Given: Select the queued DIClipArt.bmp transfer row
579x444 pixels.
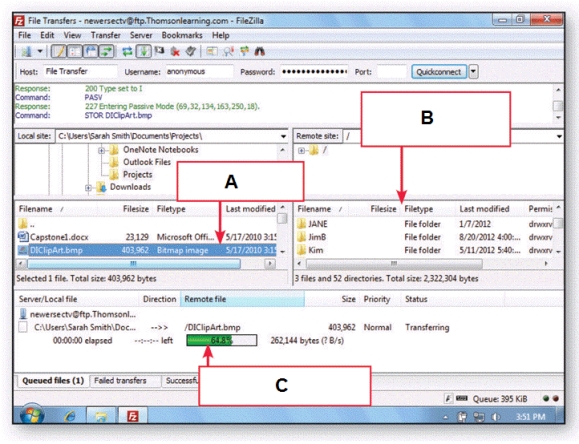Looking at the screenshot, I should click(x=235, y=328).
